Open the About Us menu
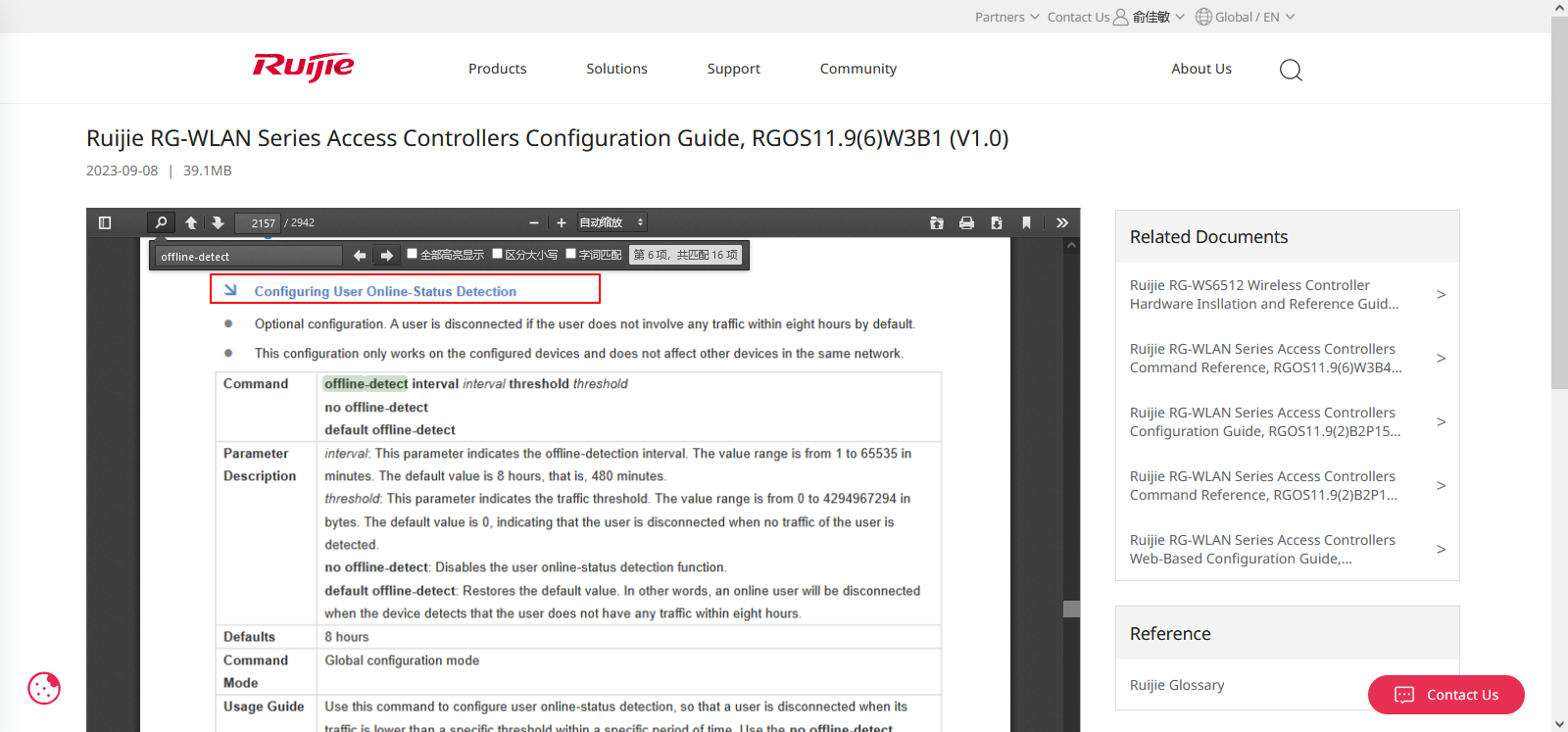This screenshot has width=1568, height=732. [x=1201, y=69]
